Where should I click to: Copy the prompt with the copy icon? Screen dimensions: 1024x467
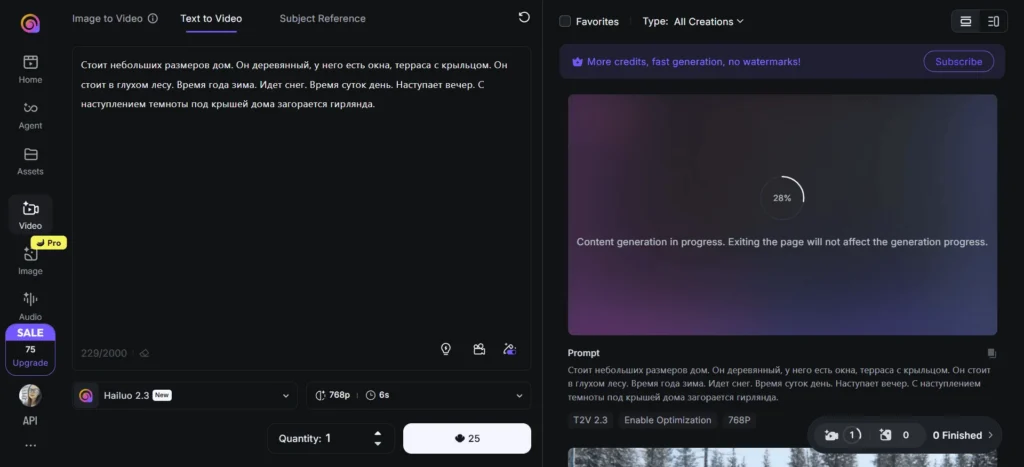pos(991,353)
